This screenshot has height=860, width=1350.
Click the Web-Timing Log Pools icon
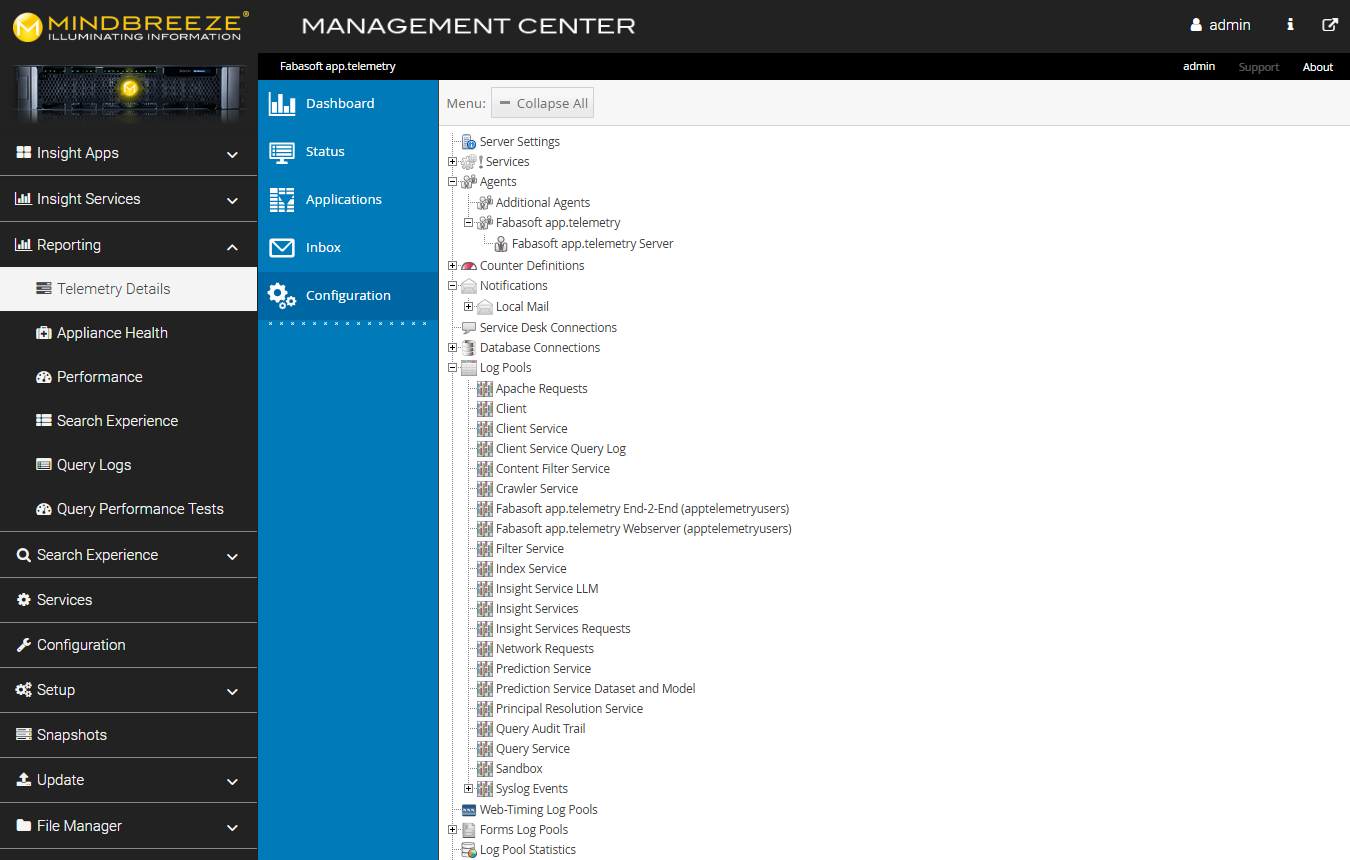pyautogui.click(x=468, y=810)
